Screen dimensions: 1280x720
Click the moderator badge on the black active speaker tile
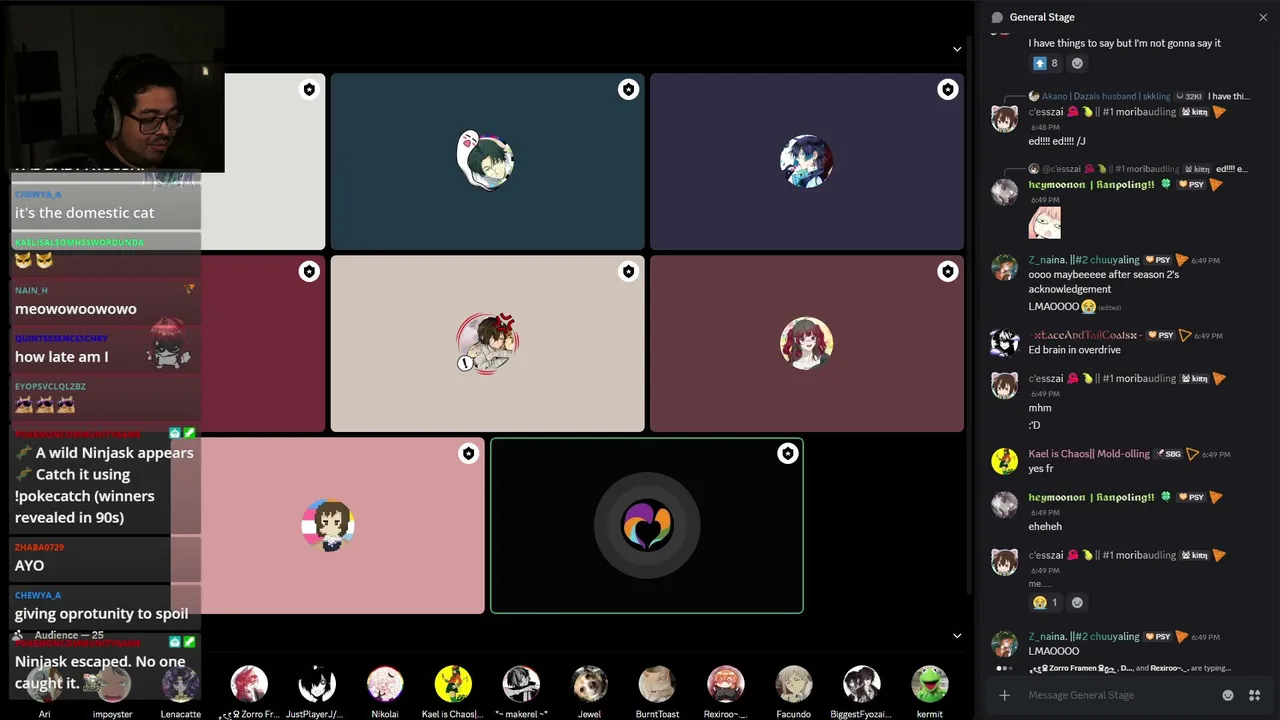tap(788, 454)
